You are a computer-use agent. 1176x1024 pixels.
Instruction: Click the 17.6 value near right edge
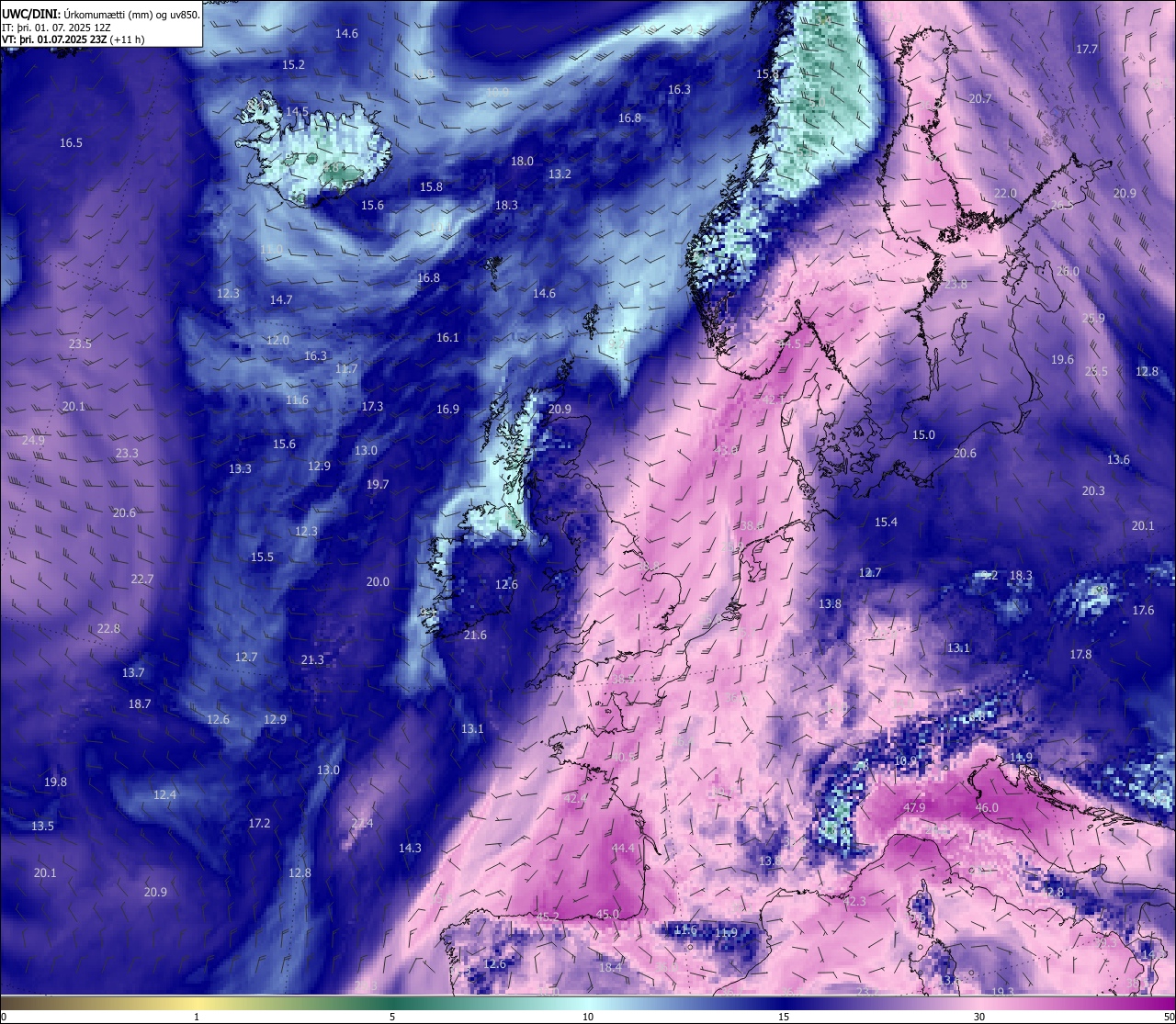click(1143, 611)
